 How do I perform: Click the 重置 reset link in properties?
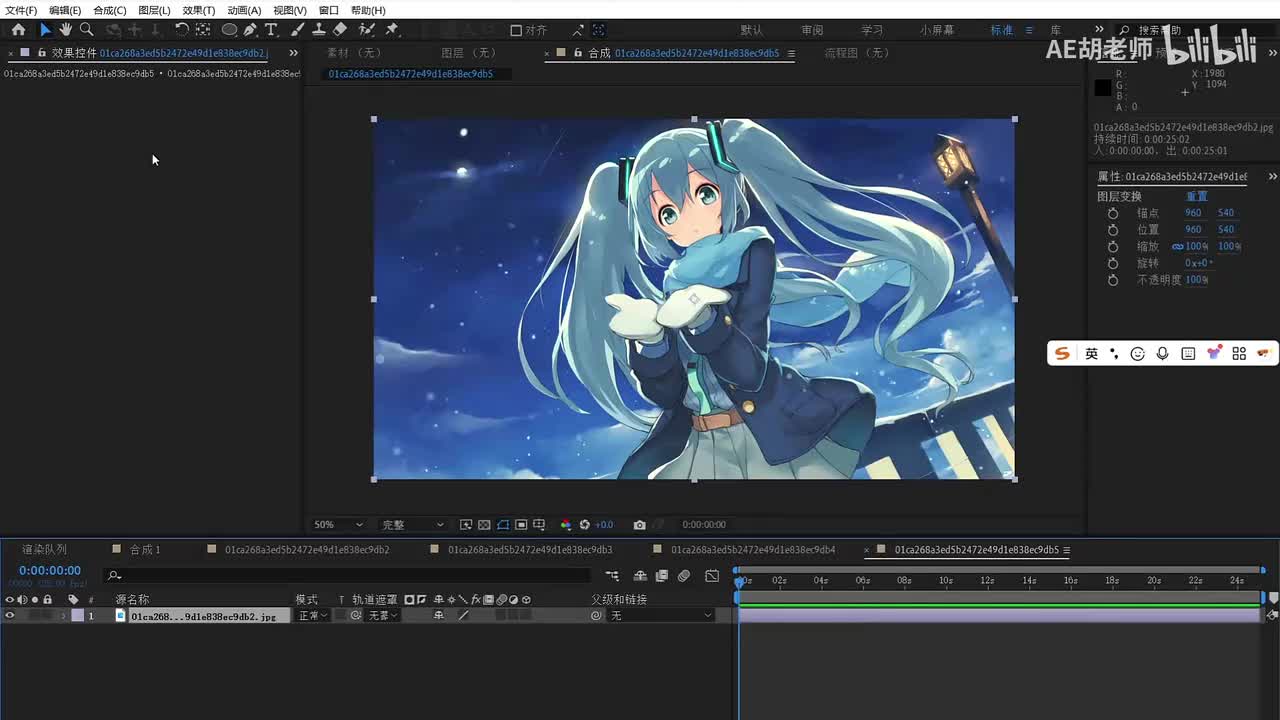point(1197,196)
